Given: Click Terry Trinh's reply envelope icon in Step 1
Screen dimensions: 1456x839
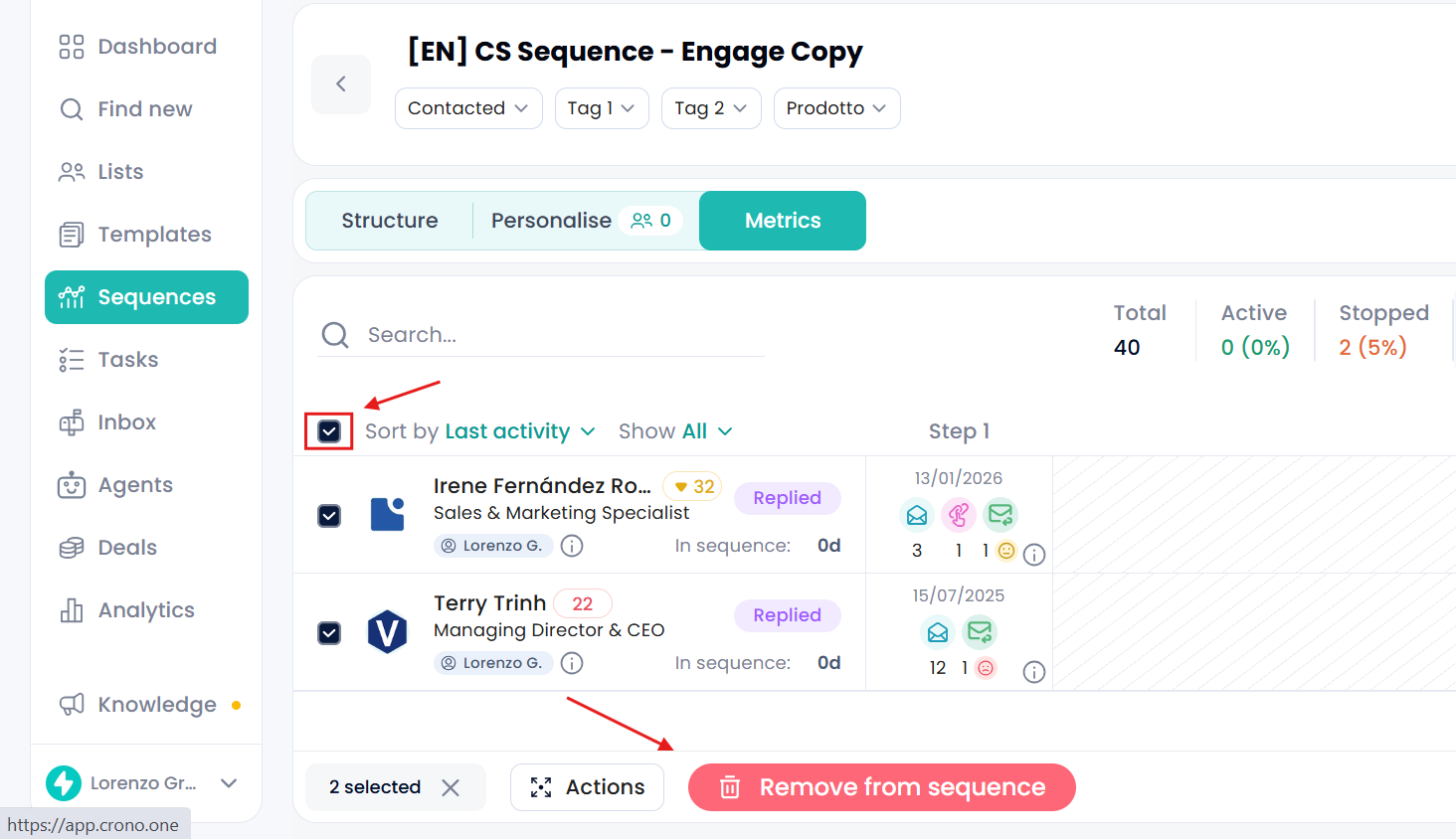Looking at the screenshot, I should [980, 632].
